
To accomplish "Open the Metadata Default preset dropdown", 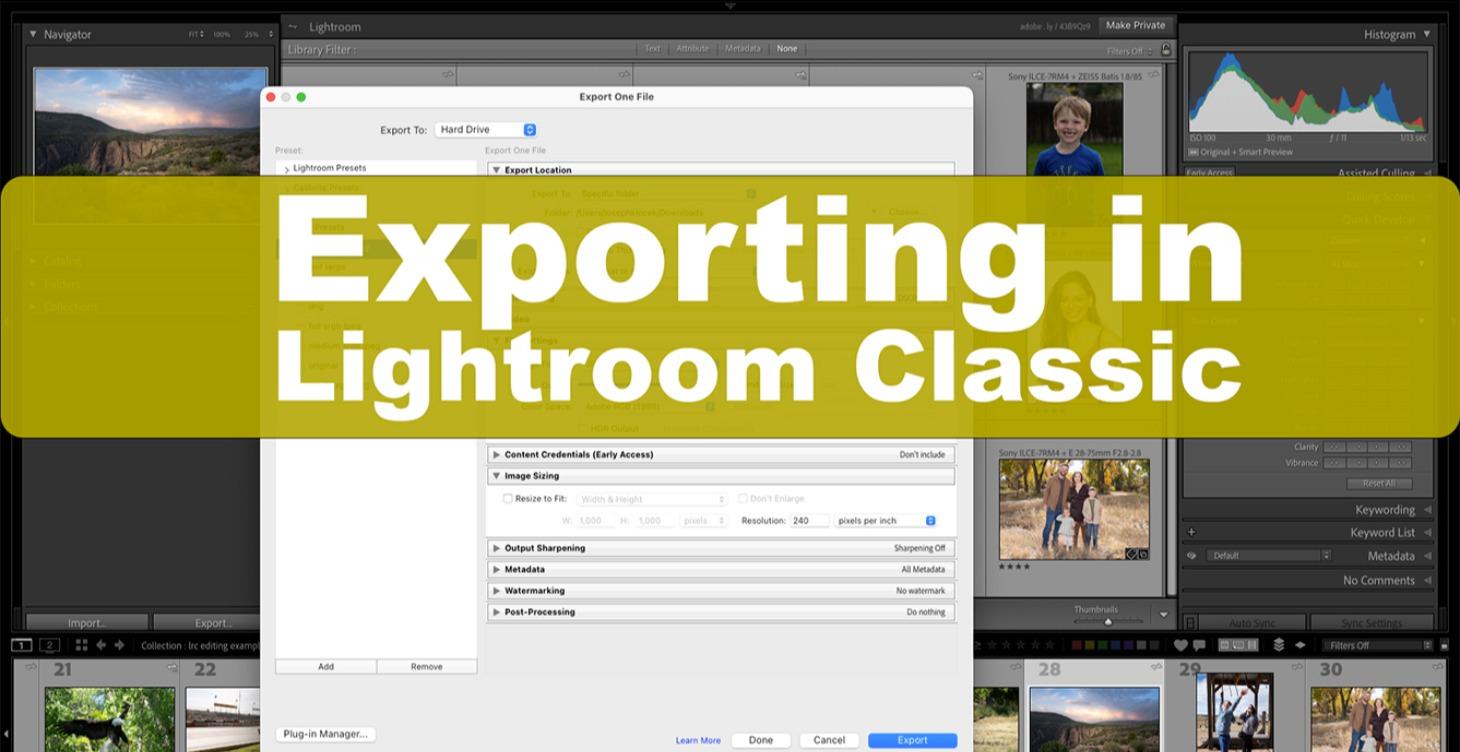I will pos(1269,555).
